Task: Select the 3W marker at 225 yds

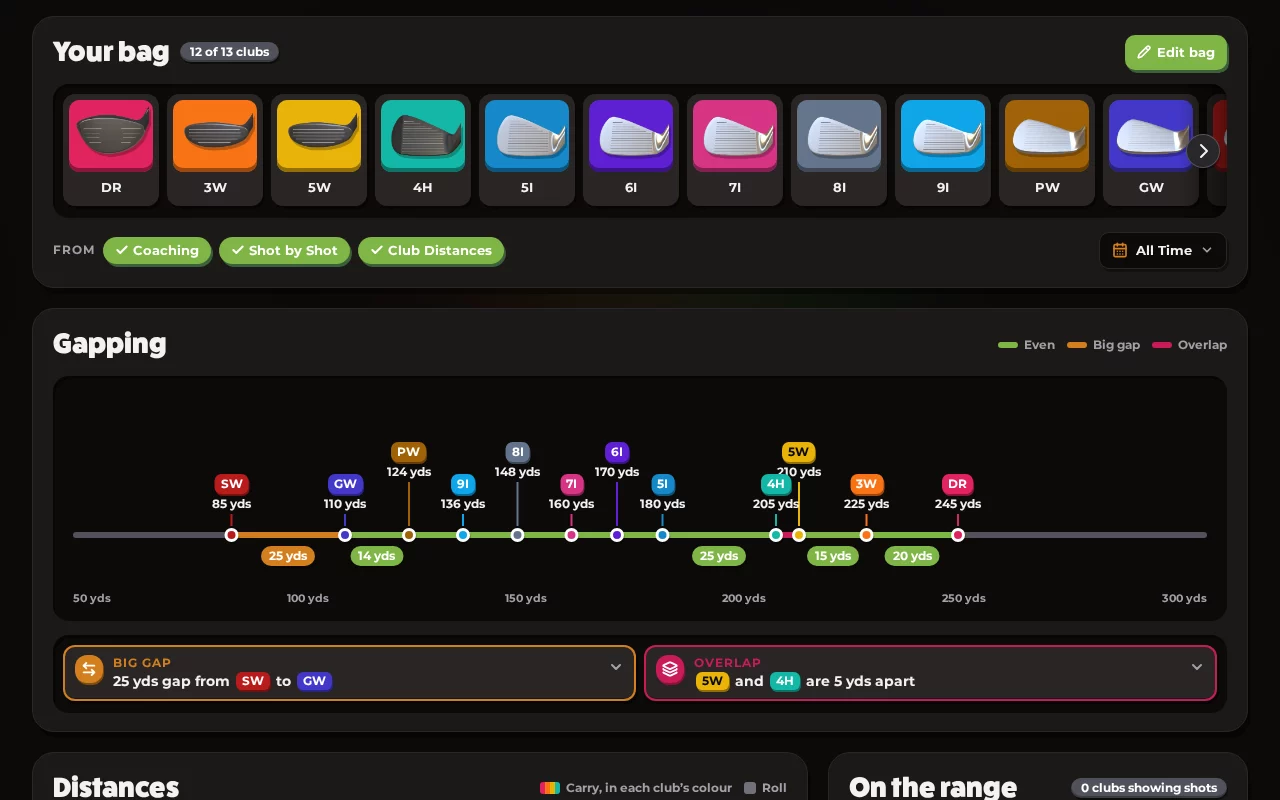Action: (x=866, y=535)
